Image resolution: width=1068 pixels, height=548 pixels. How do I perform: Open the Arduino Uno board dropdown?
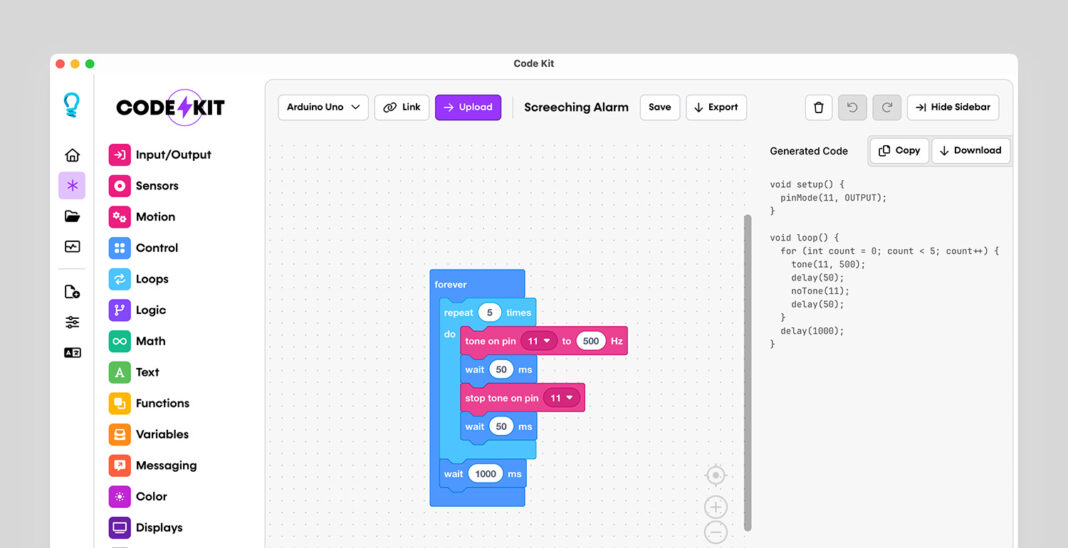tap(323, 108)
